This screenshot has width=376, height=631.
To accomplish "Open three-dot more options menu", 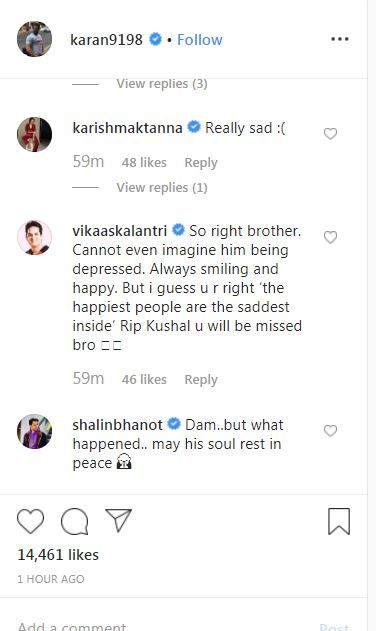I will [x=340, y=39].
